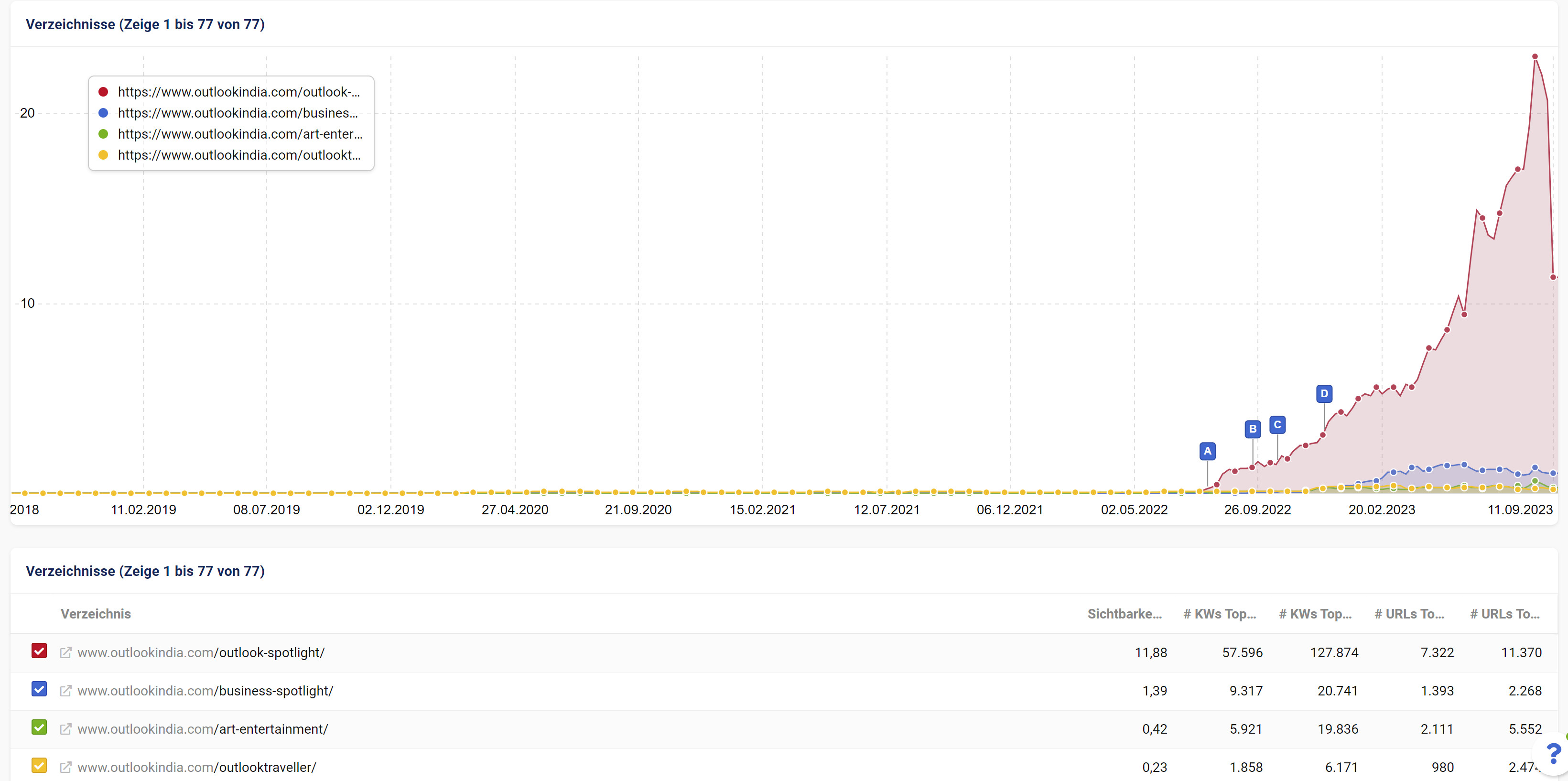Click red legend entry for outlook- URL
Screen dimensions: 1568x781
[238, 92]
